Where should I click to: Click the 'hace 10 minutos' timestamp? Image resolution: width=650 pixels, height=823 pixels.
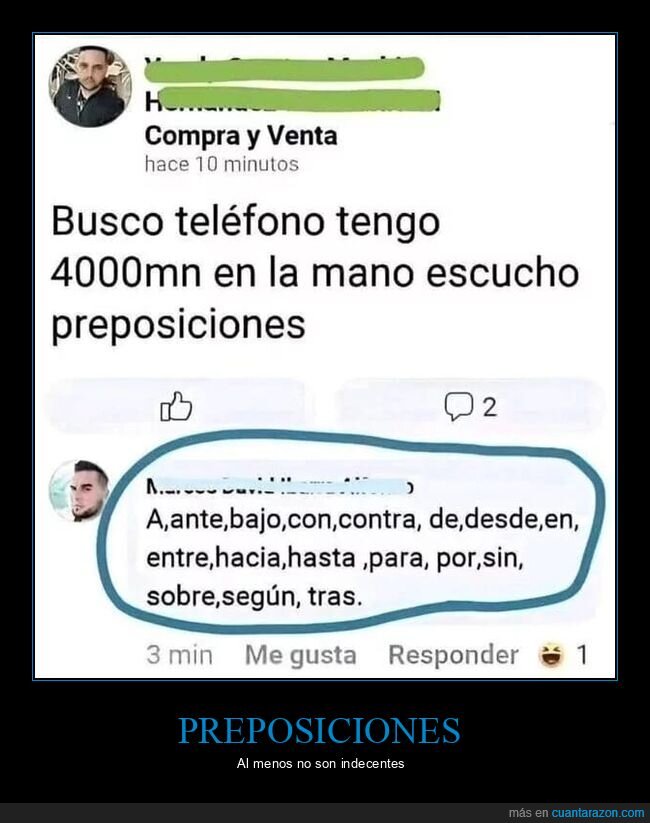click(x=222, y=164)
